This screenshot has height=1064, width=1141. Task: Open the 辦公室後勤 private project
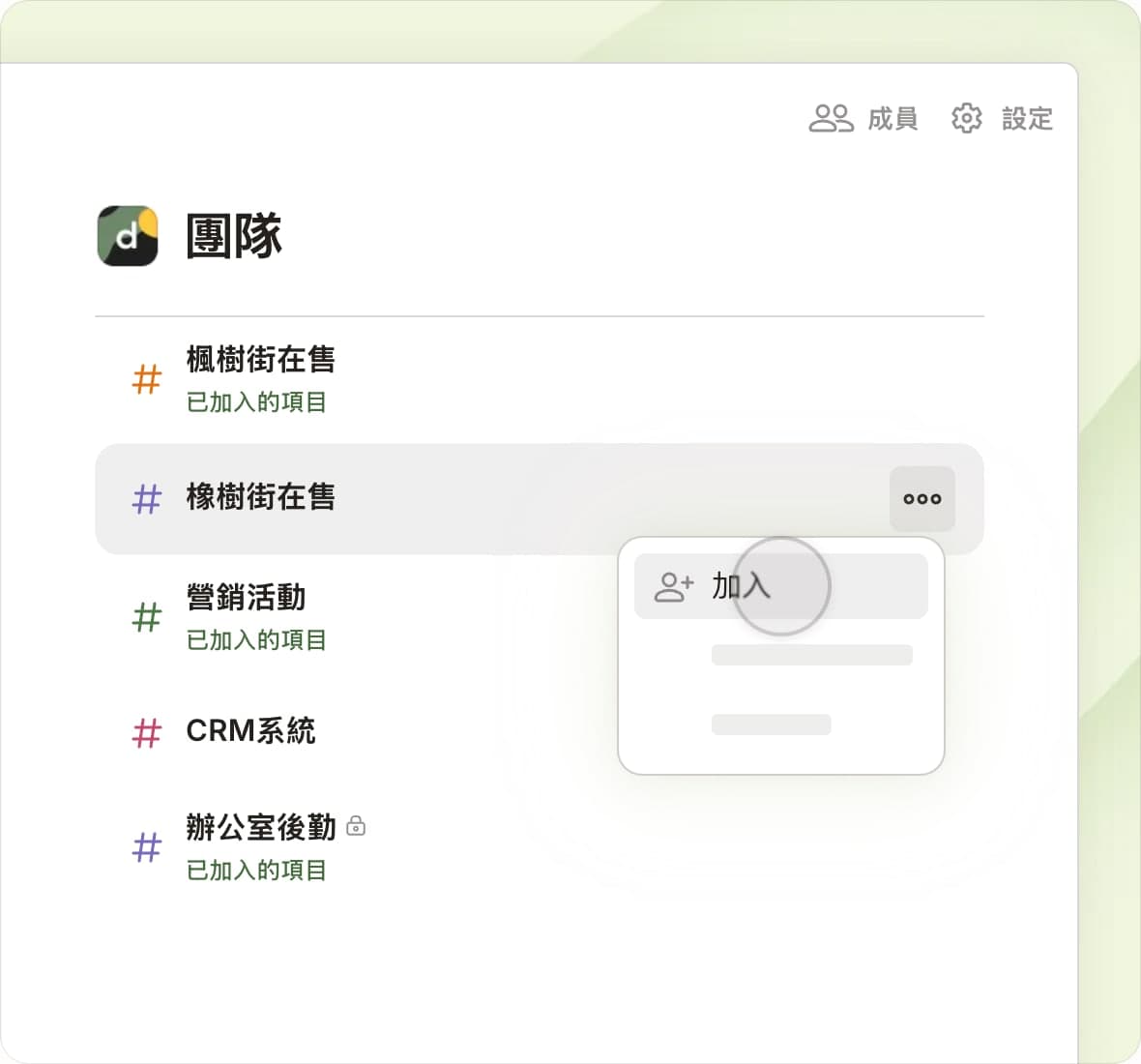point(260,828)
